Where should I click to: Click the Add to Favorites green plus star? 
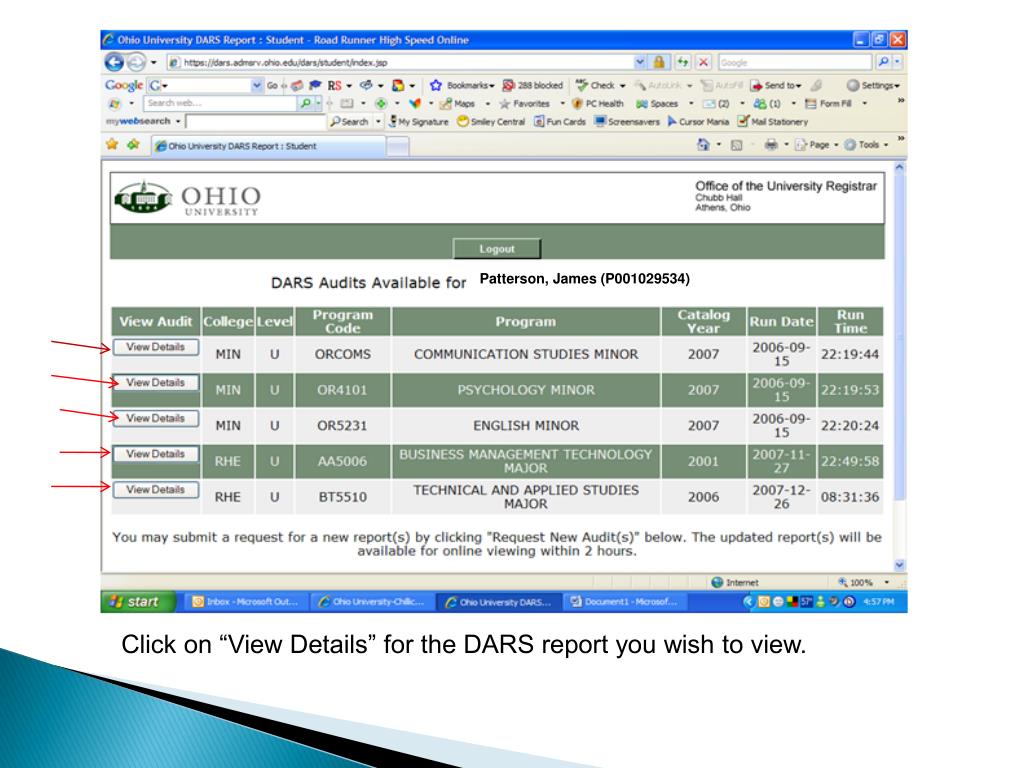click(x=133, y=144)
